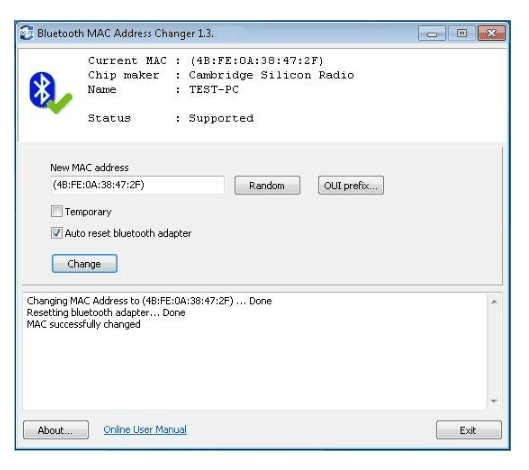Open the Online User Manual link
The image size is (529, 470).
(x=145, y=429)
